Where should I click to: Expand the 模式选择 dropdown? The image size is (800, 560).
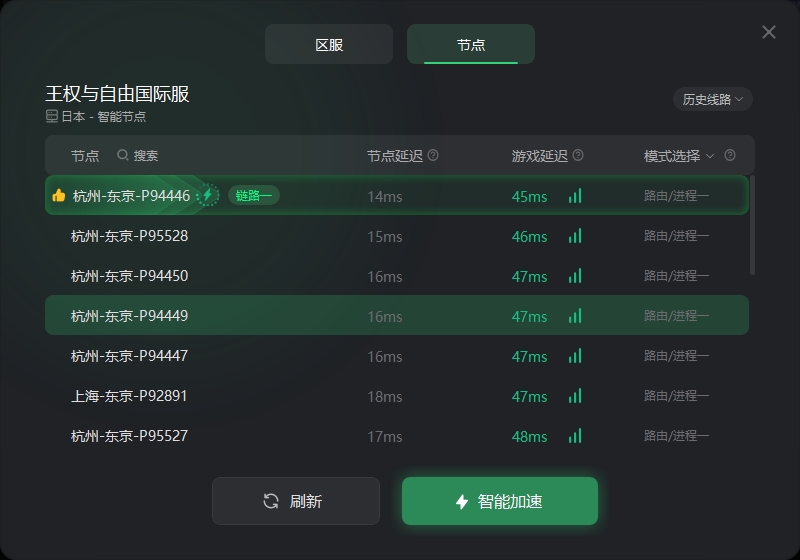click(x=679, y=156)
